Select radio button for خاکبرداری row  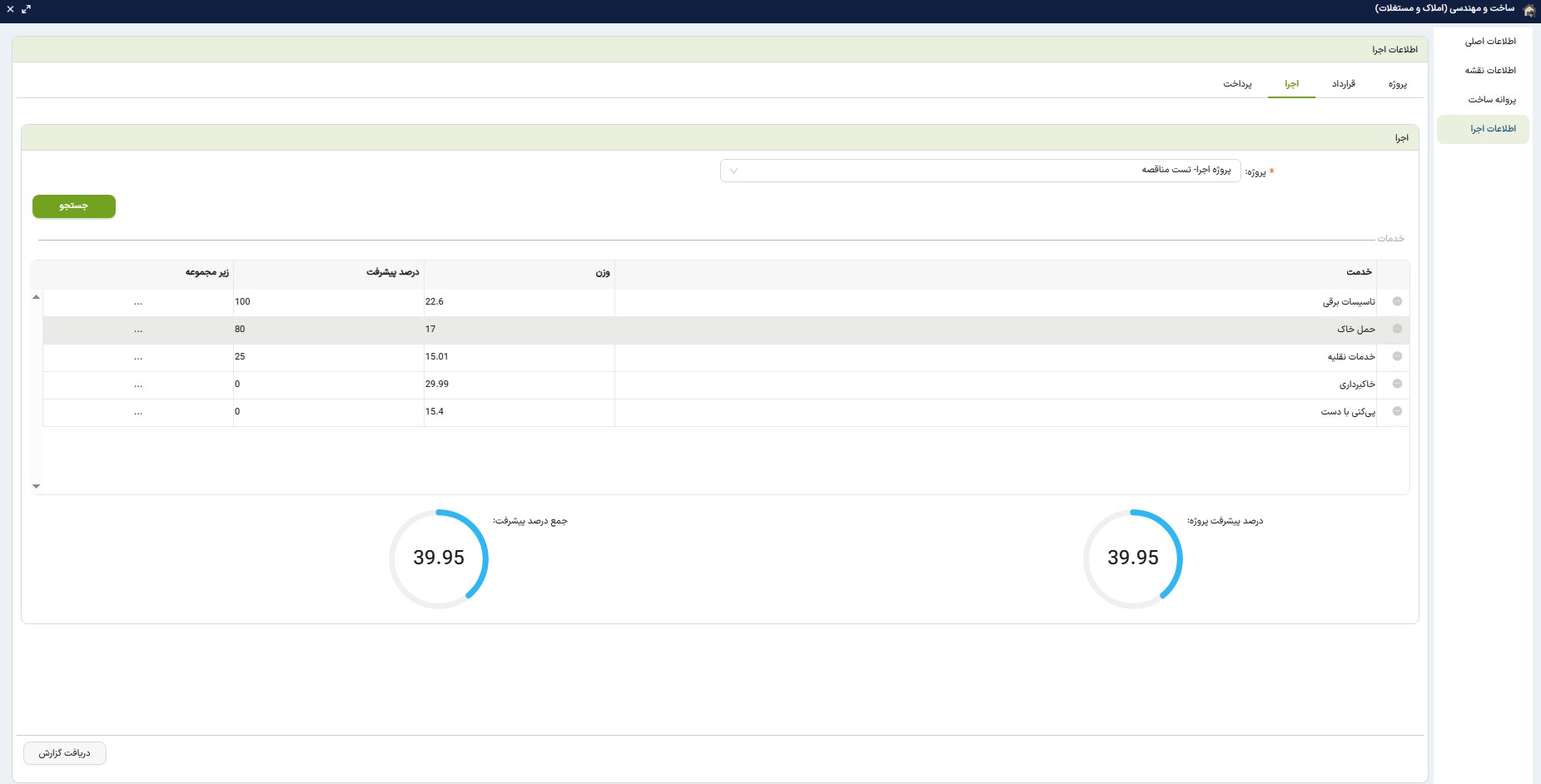coord(1397,385)
